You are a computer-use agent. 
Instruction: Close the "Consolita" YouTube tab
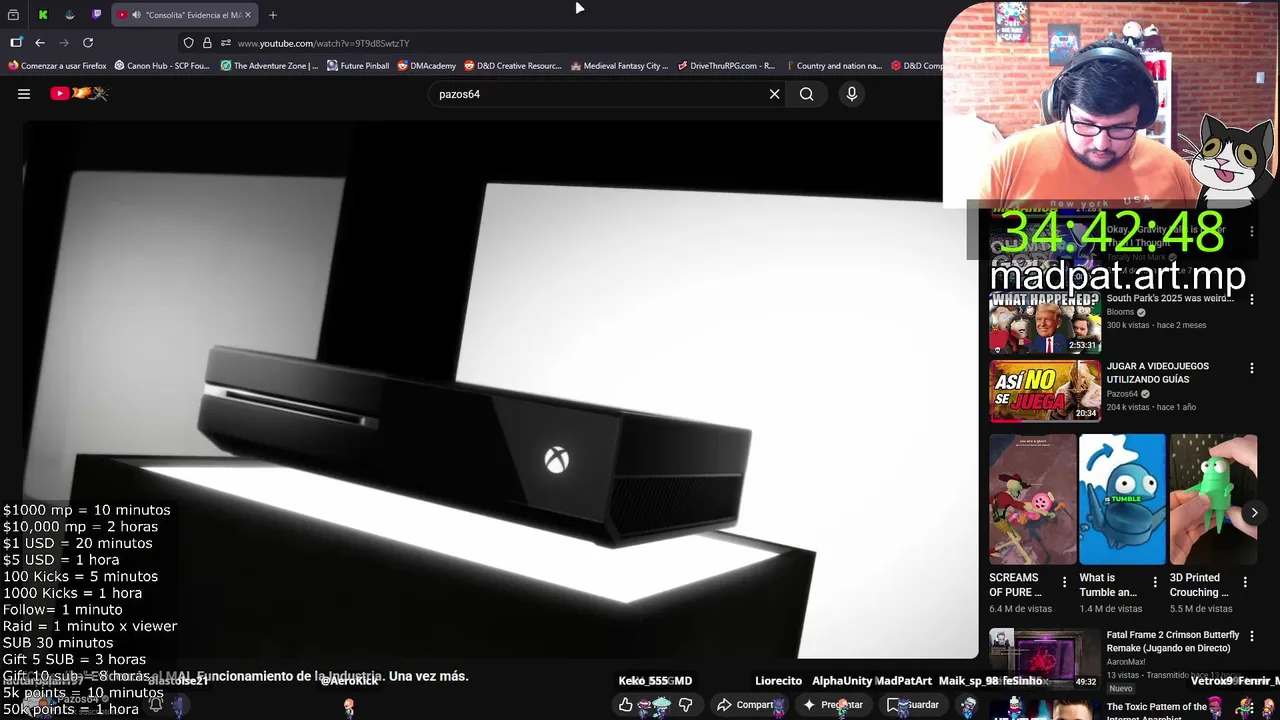tap(248, 15)
